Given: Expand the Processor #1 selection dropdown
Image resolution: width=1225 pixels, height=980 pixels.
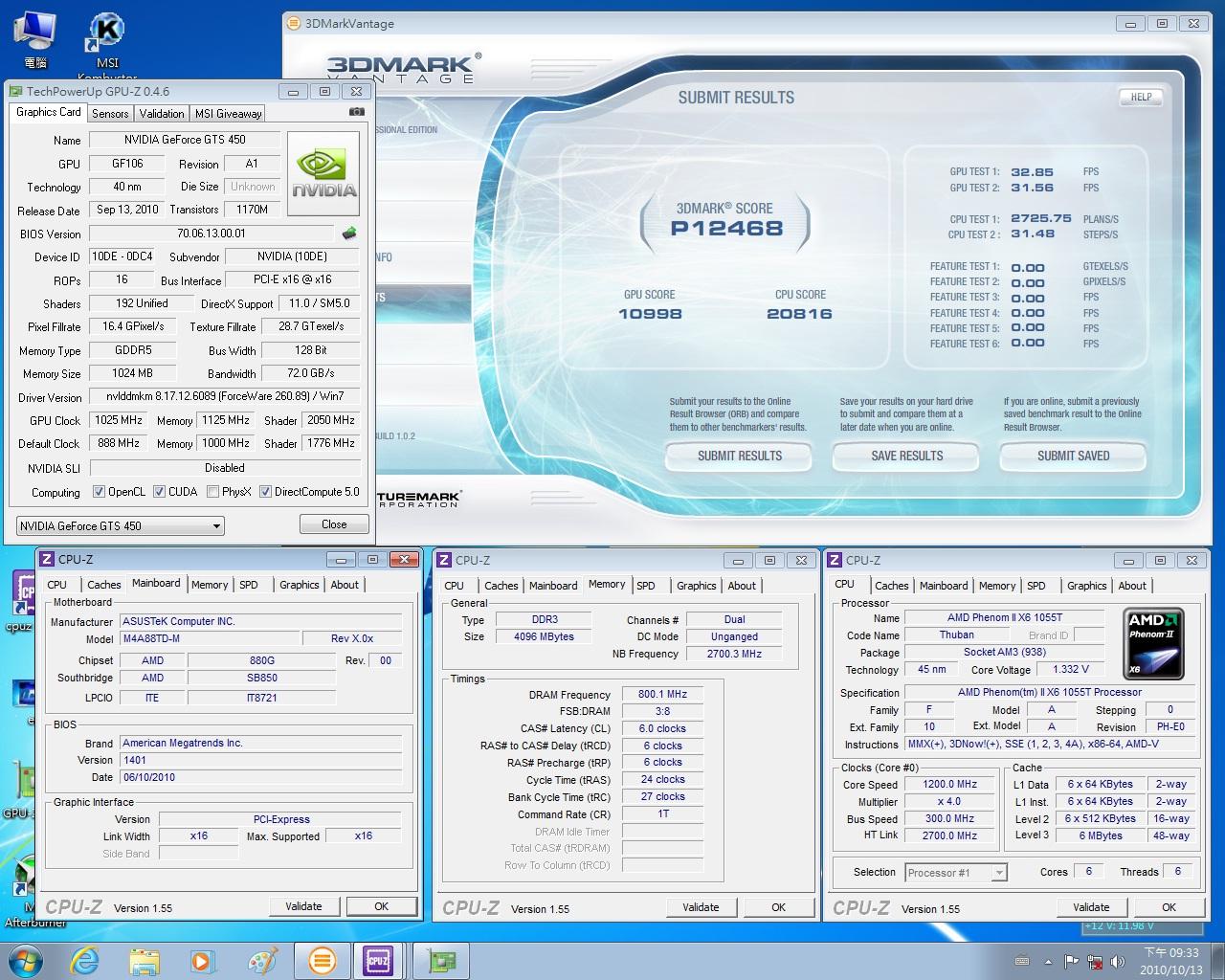Looking at the screenshot, I should [x=998, y=872].
